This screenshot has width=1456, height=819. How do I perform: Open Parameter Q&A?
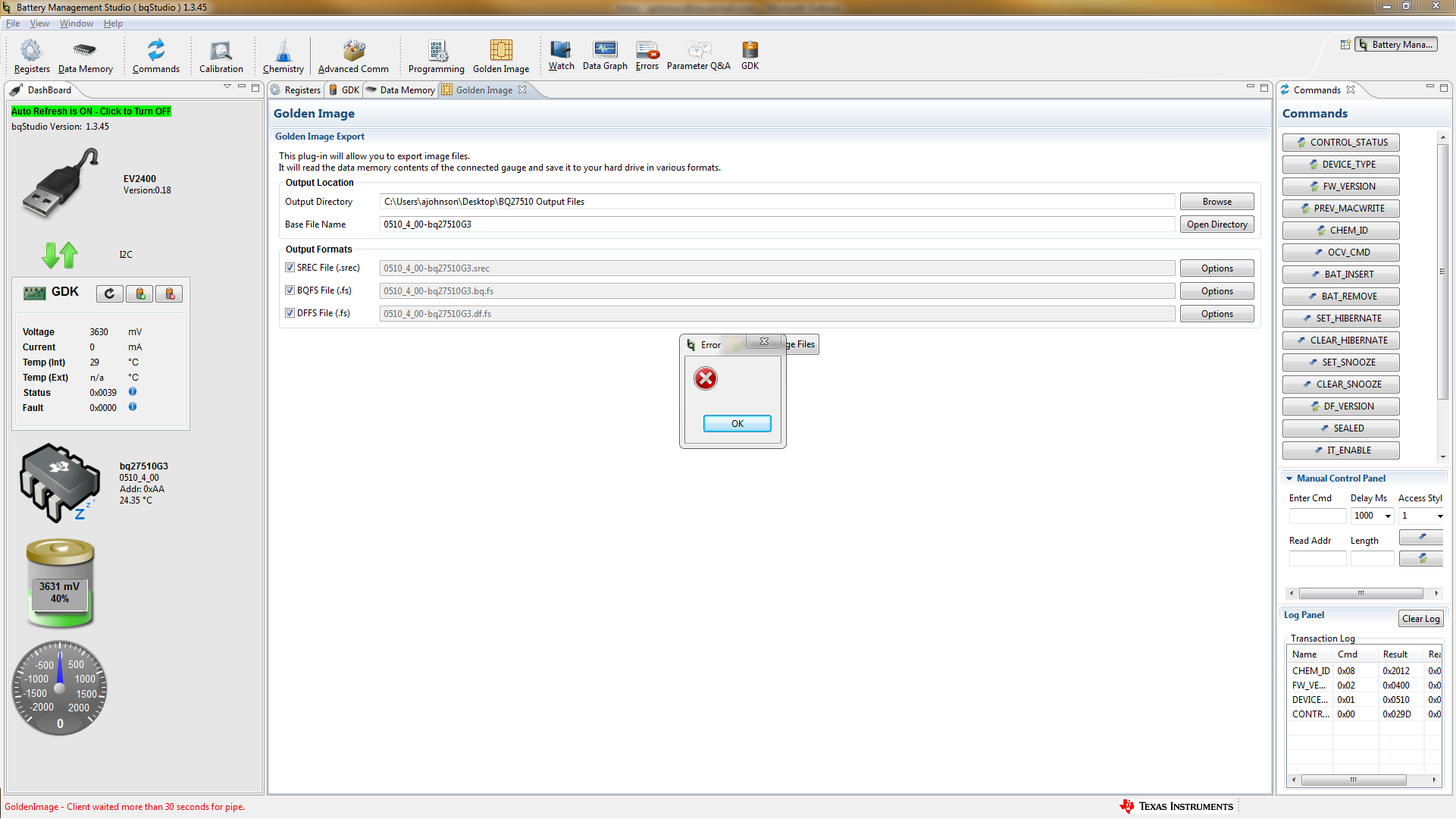[699, 55]
